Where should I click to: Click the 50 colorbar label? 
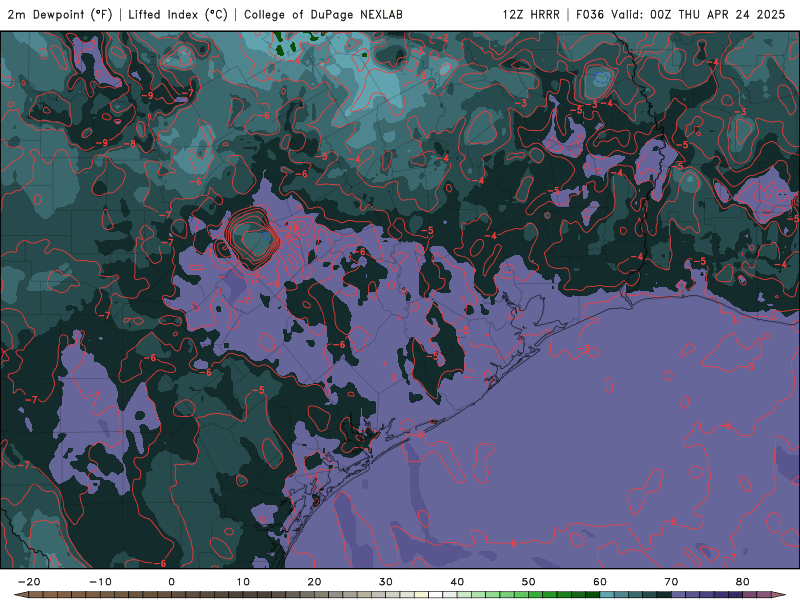pos(529,582)
